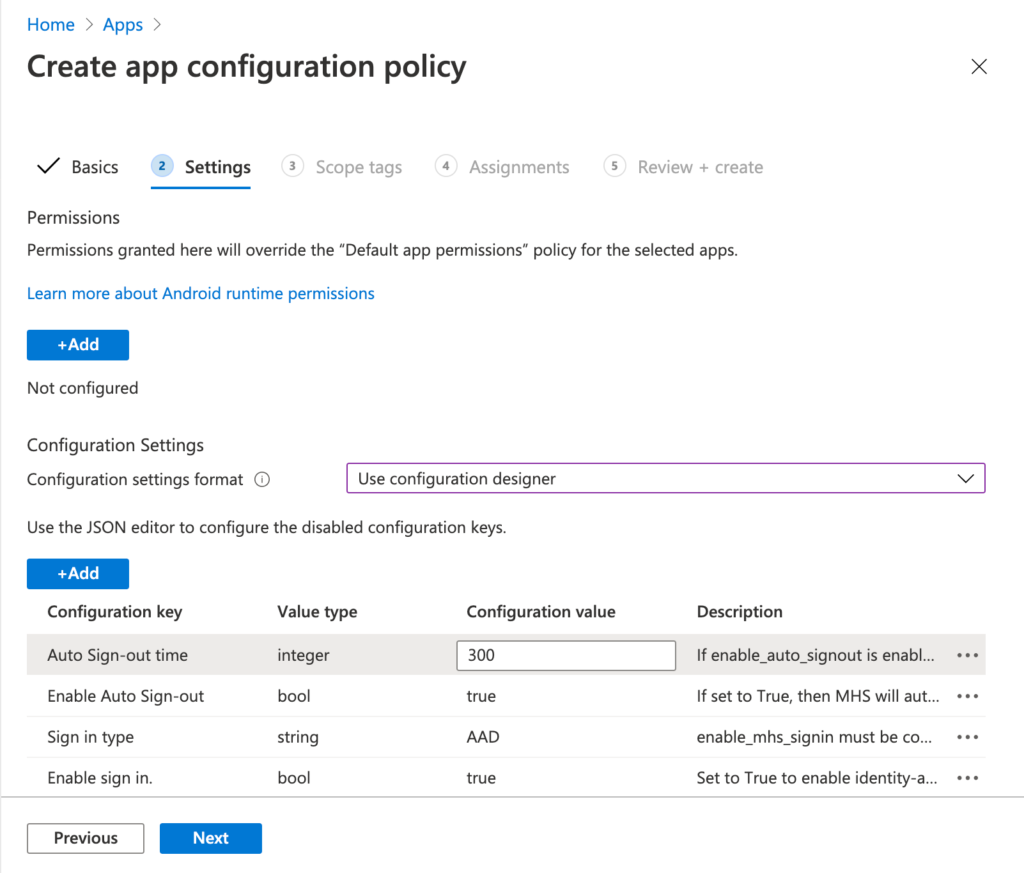The image size is (1024, 873).
Task: Open the Android runtime permissions learn more link
Action: tap(200, 293)
